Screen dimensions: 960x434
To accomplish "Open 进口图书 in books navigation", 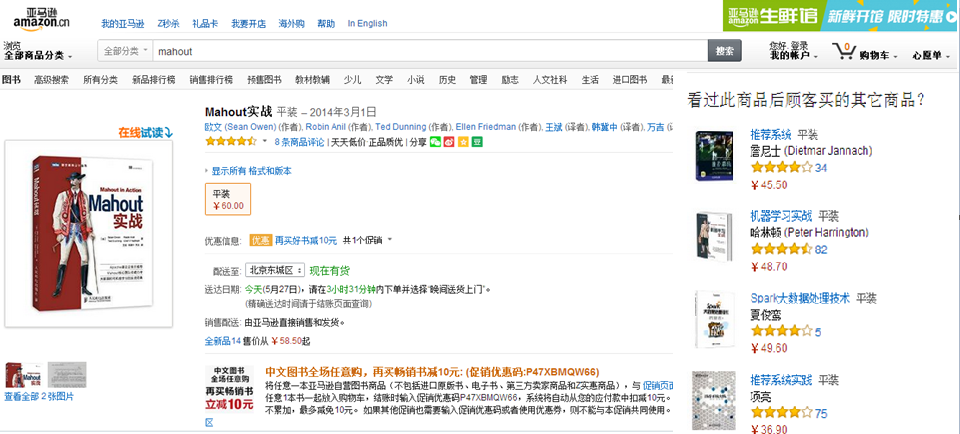I will [x=630, y=80].
